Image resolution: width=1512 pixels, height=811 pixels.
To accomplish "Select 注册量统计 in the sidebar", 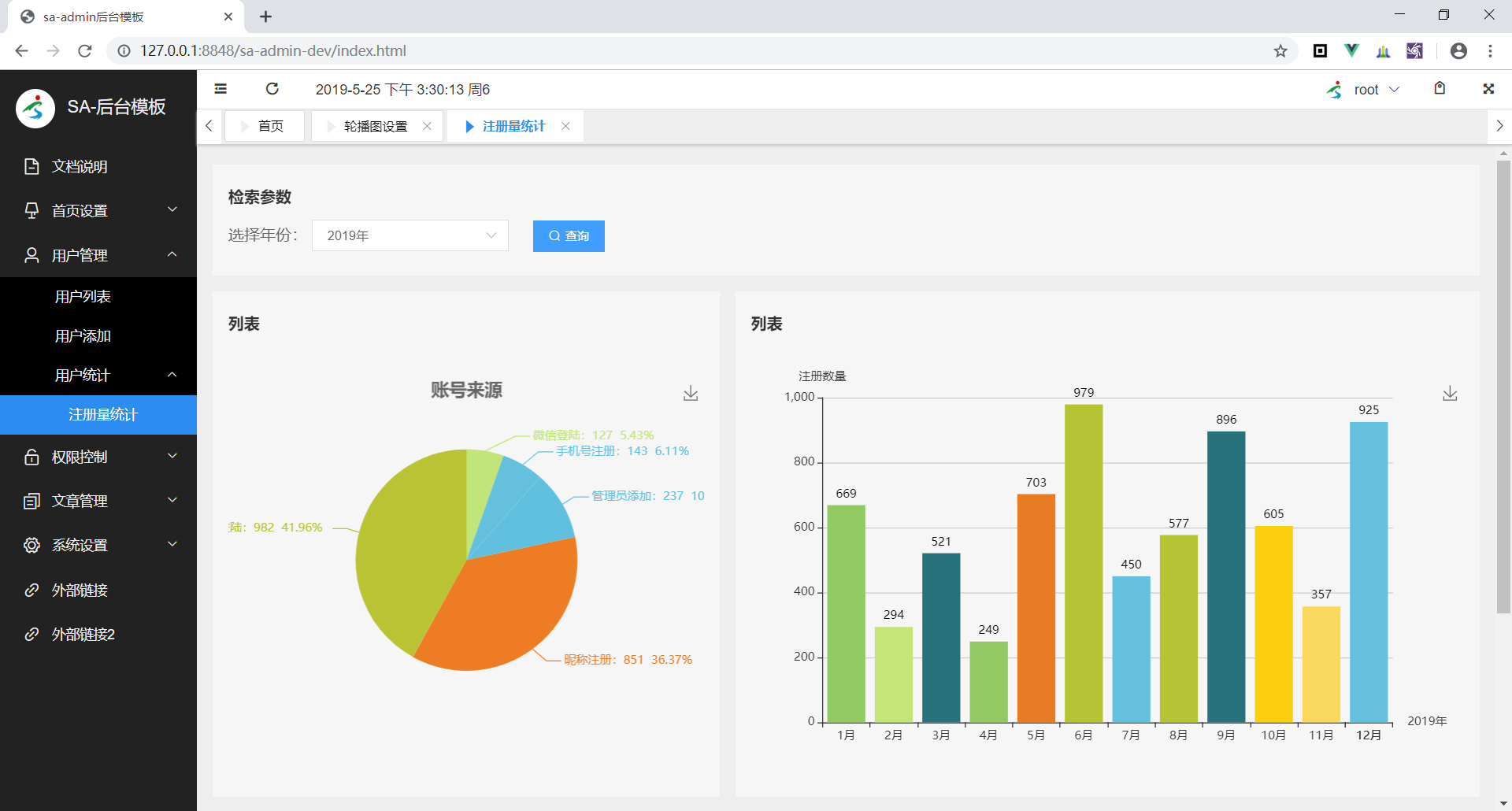I will 98,415.
